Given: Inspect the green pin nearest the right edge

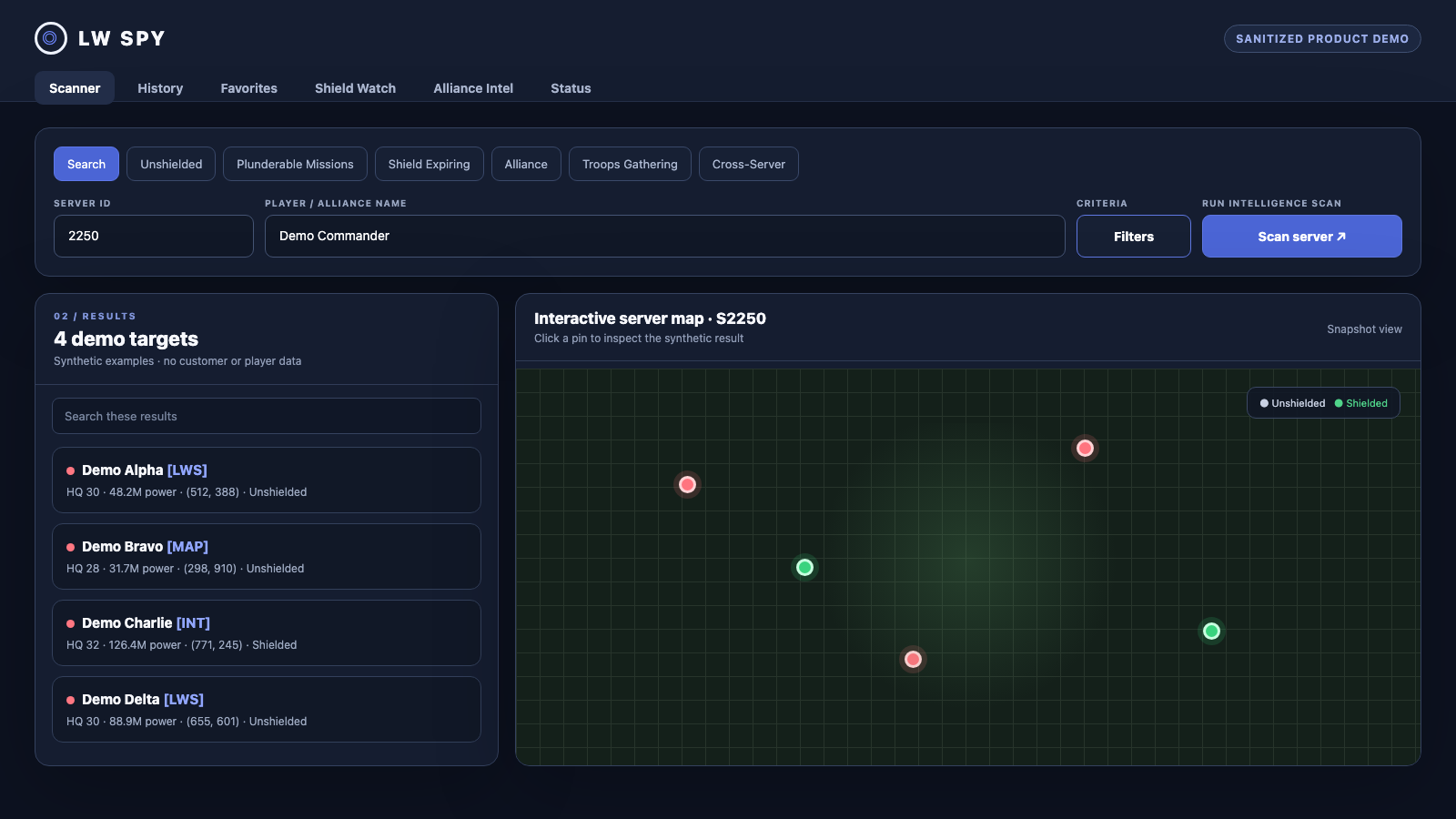Looking at the screenshot, I should 1211,631.
